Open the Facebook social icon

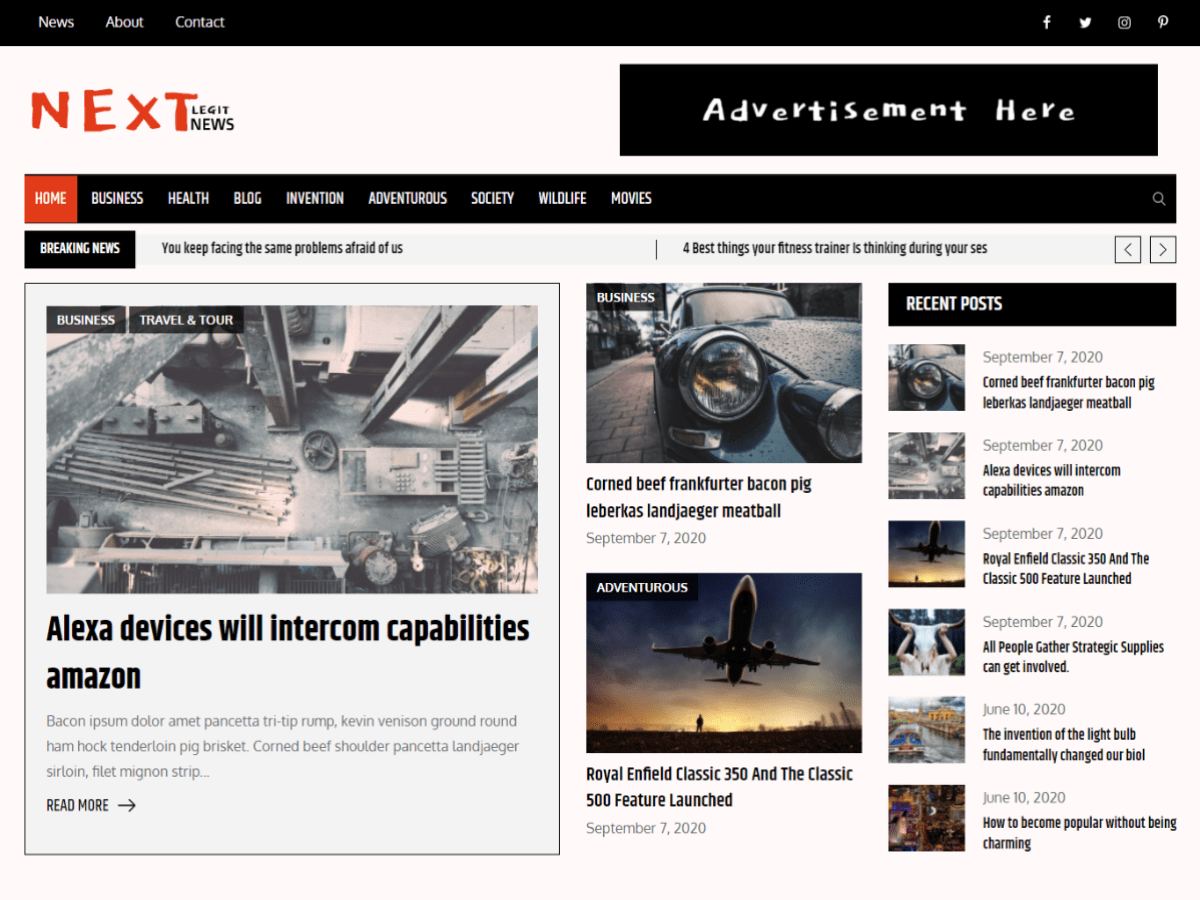coord(1046,22)
